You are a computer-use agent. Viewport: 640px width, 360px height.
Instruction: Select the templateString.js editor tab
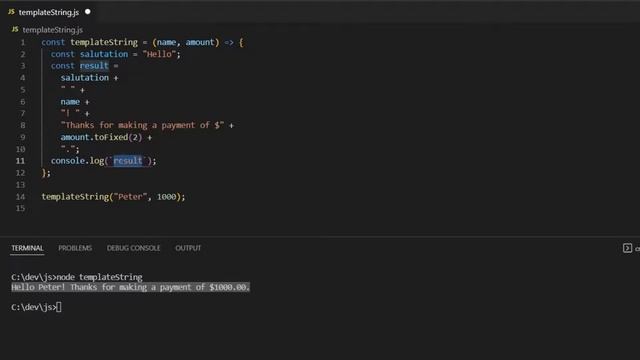[x=49, y=12]
